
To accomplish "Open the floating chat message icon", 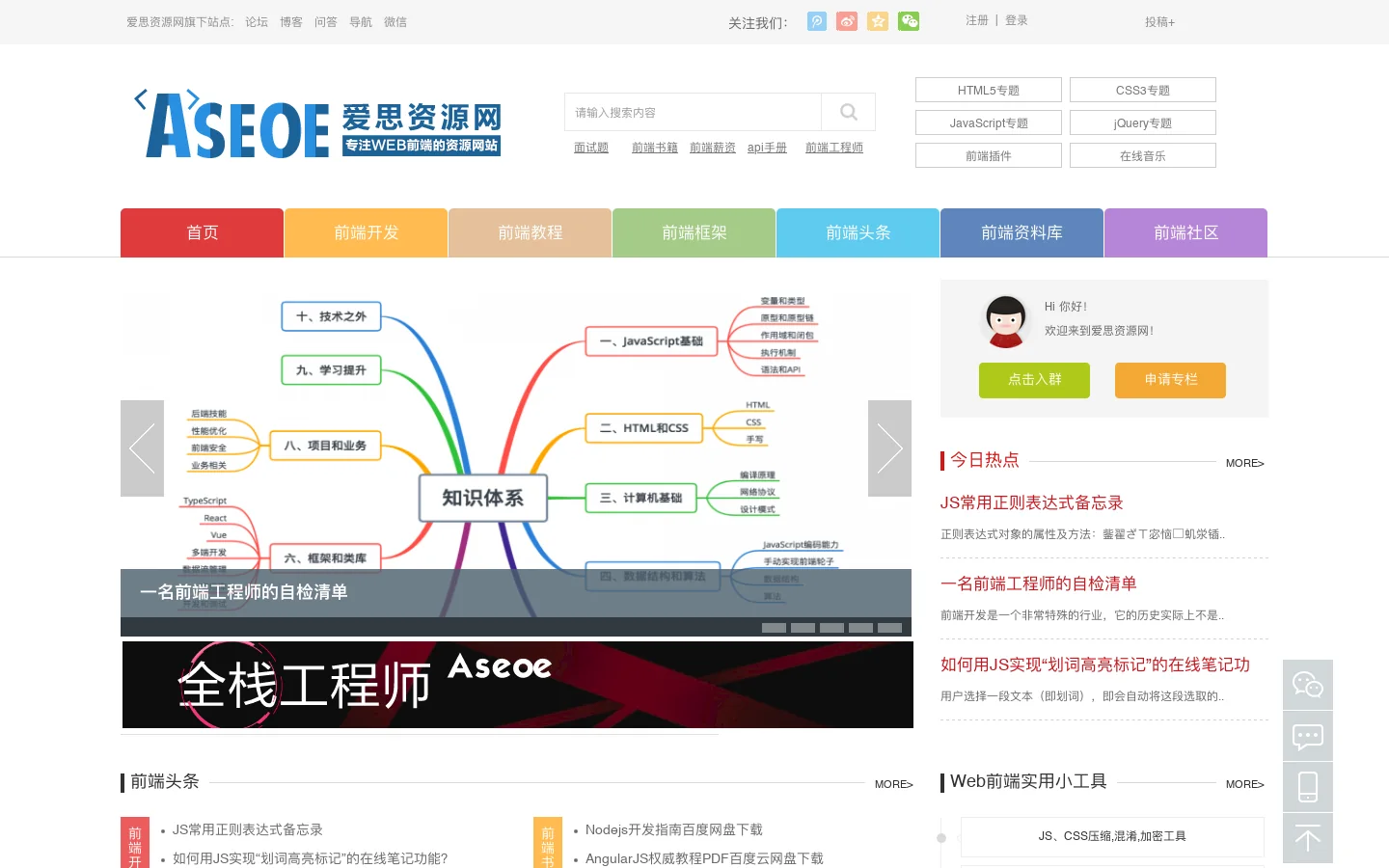I will coord(1308,737).
